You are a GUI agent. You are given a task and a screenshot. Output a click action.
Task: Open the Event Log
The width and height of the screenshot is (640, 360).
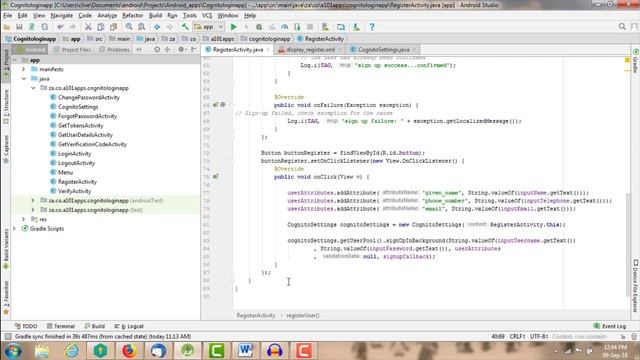pyautogui.click(x=610, y=326)
